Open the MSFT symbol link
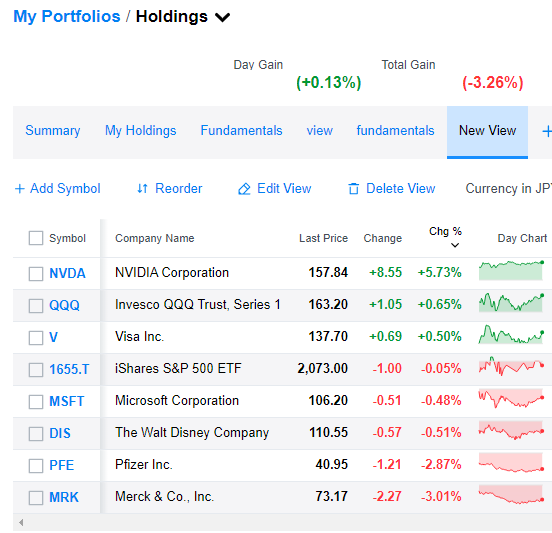The height and width of the screenshot is (533, 552). [x=67, y=402]
